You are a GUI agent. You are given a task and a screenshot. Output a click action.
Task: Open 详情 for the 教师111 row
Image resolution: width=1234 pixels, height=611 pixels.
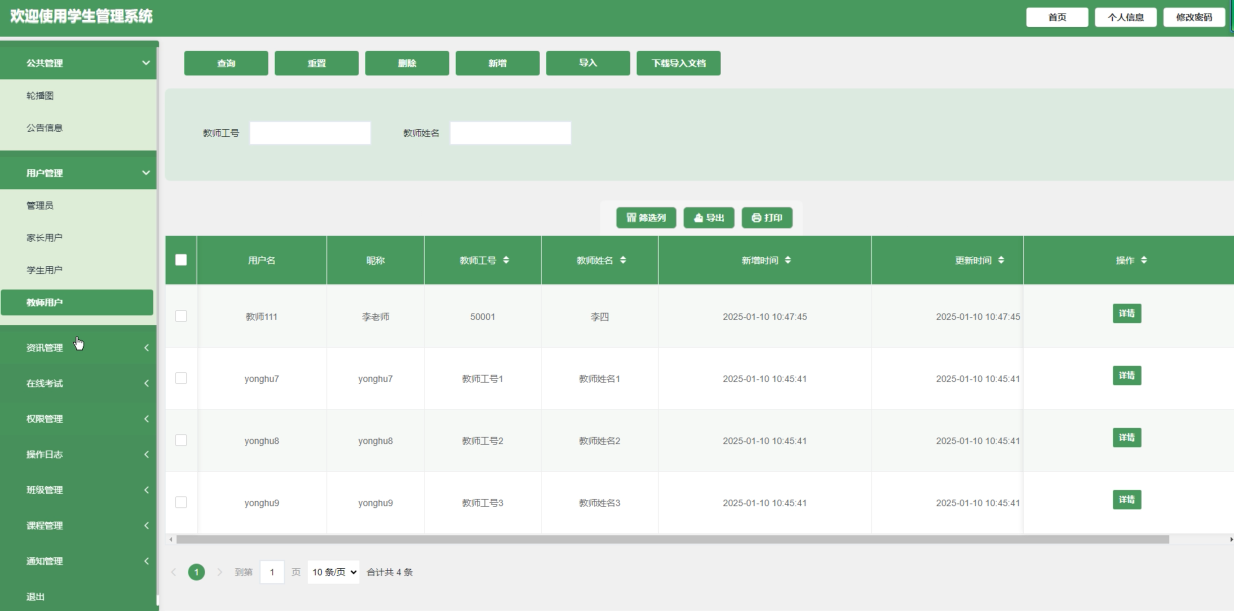pos(1127,313)
